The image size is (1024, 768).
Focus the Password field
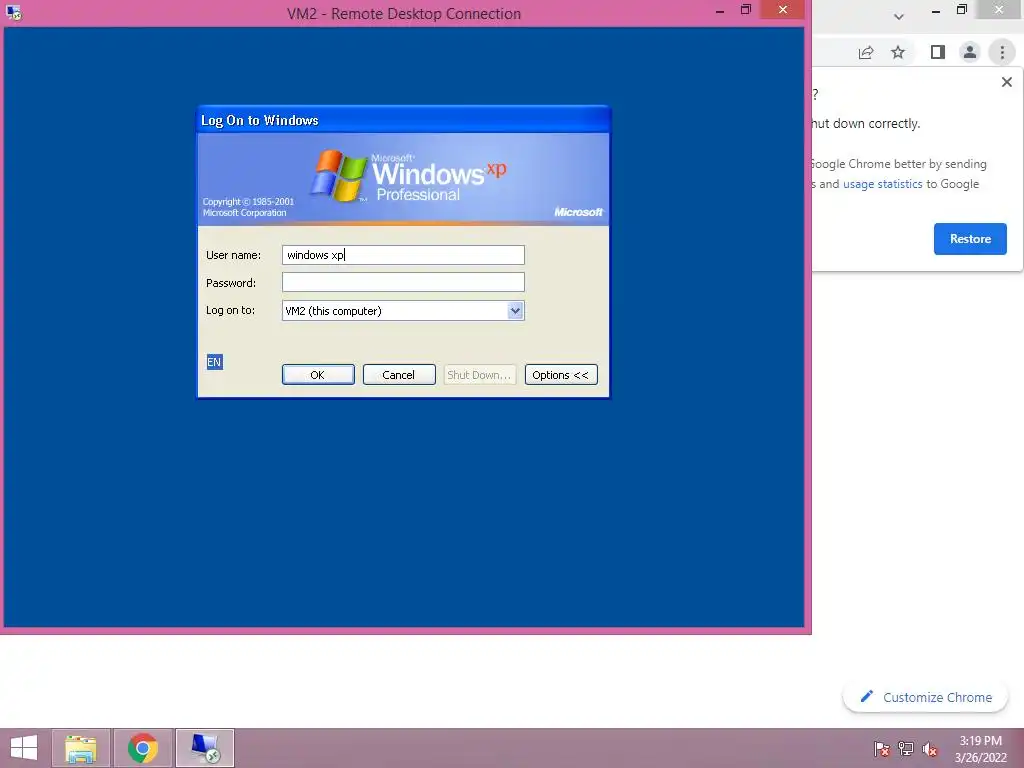[403, 282]
